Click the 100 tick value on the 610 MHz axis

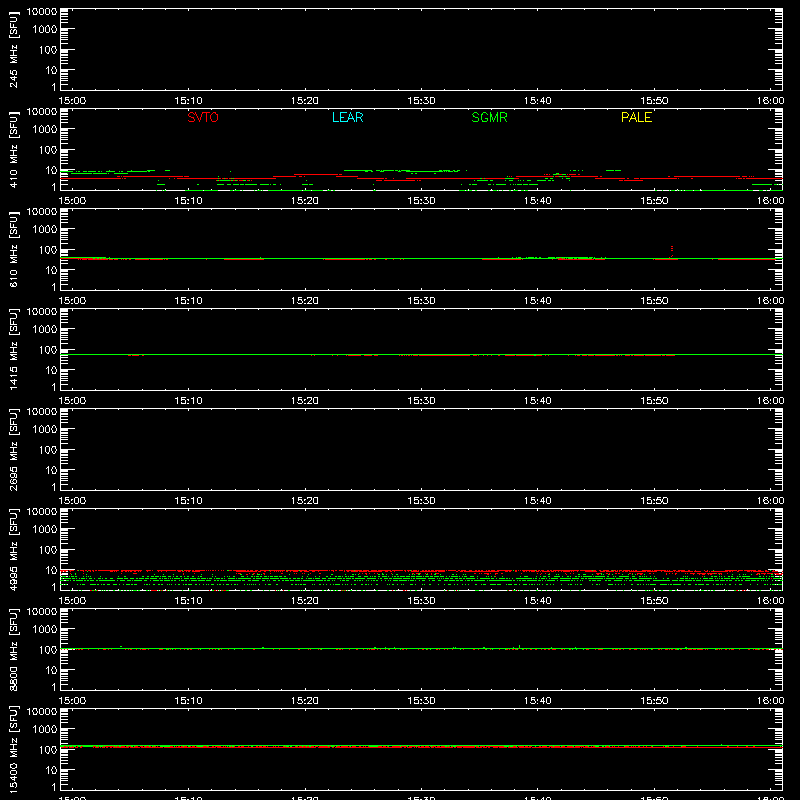pyautogui.click(x=48, y=250)
